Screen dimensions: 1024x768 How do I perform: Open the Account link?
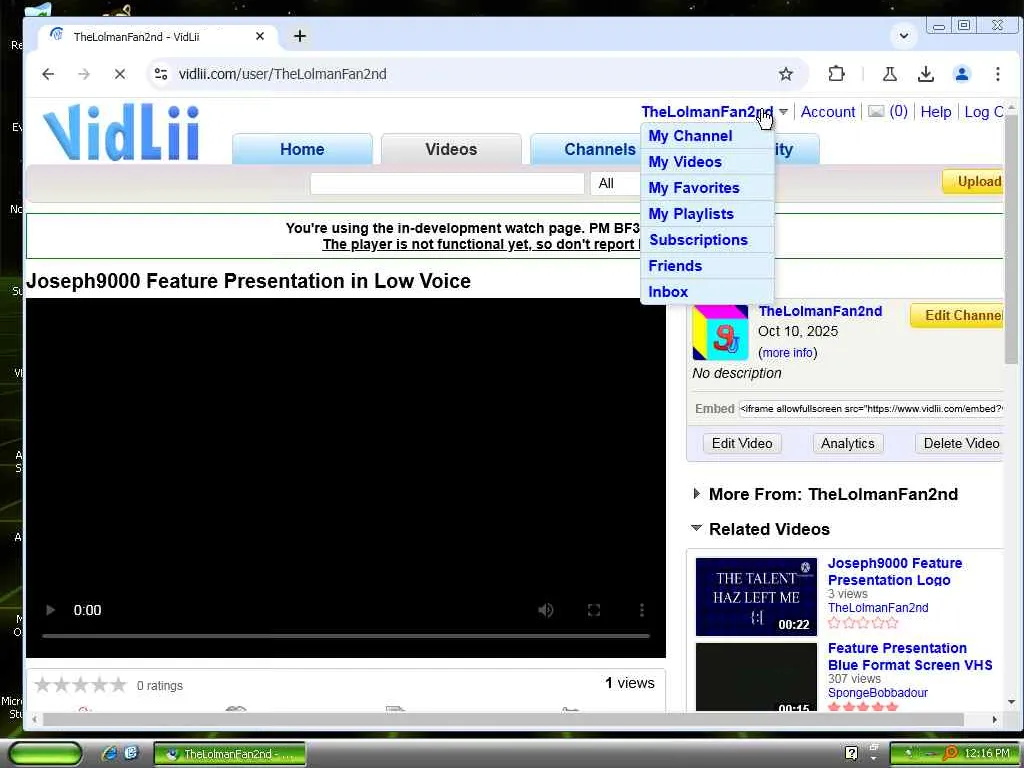coord(827,112)
